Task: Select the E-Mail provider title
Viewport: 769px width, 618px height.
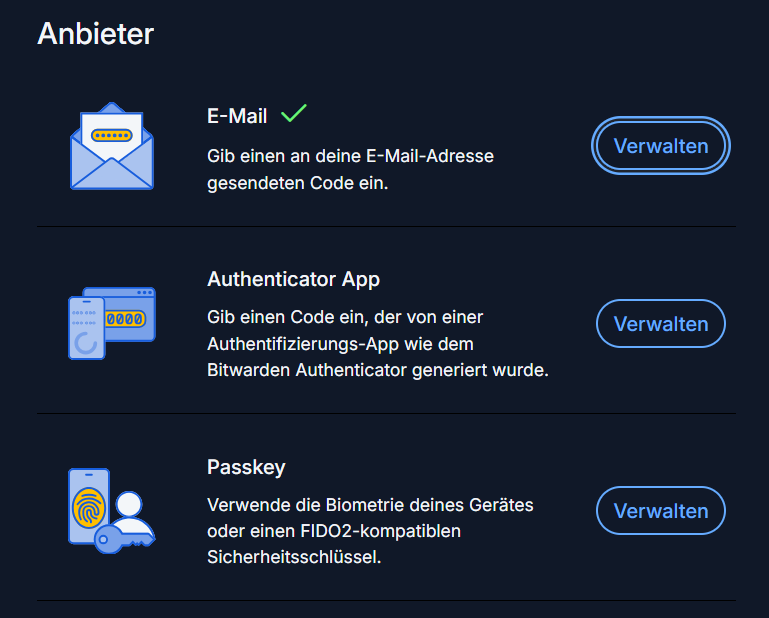Action: click(237, 116)
